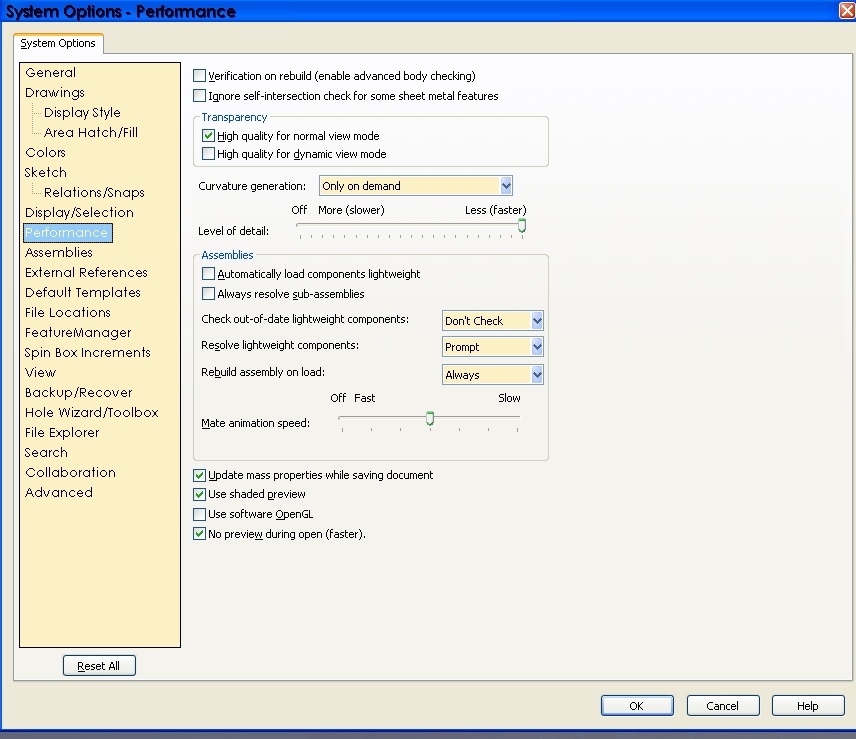The height and width of the screenshot is (739, 856).
Task: Uncheck No preview during open option
Action: 199,534
